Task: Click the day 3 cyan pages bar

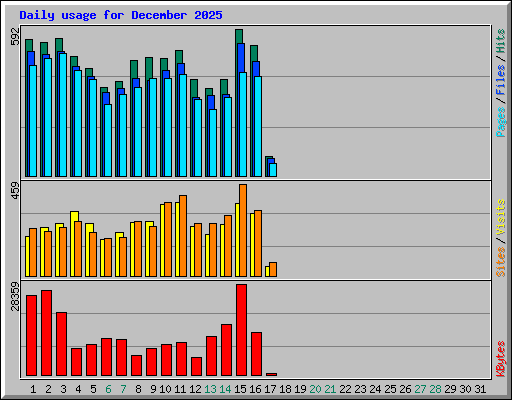Action: pyautogui.click(x=63, y=115)
